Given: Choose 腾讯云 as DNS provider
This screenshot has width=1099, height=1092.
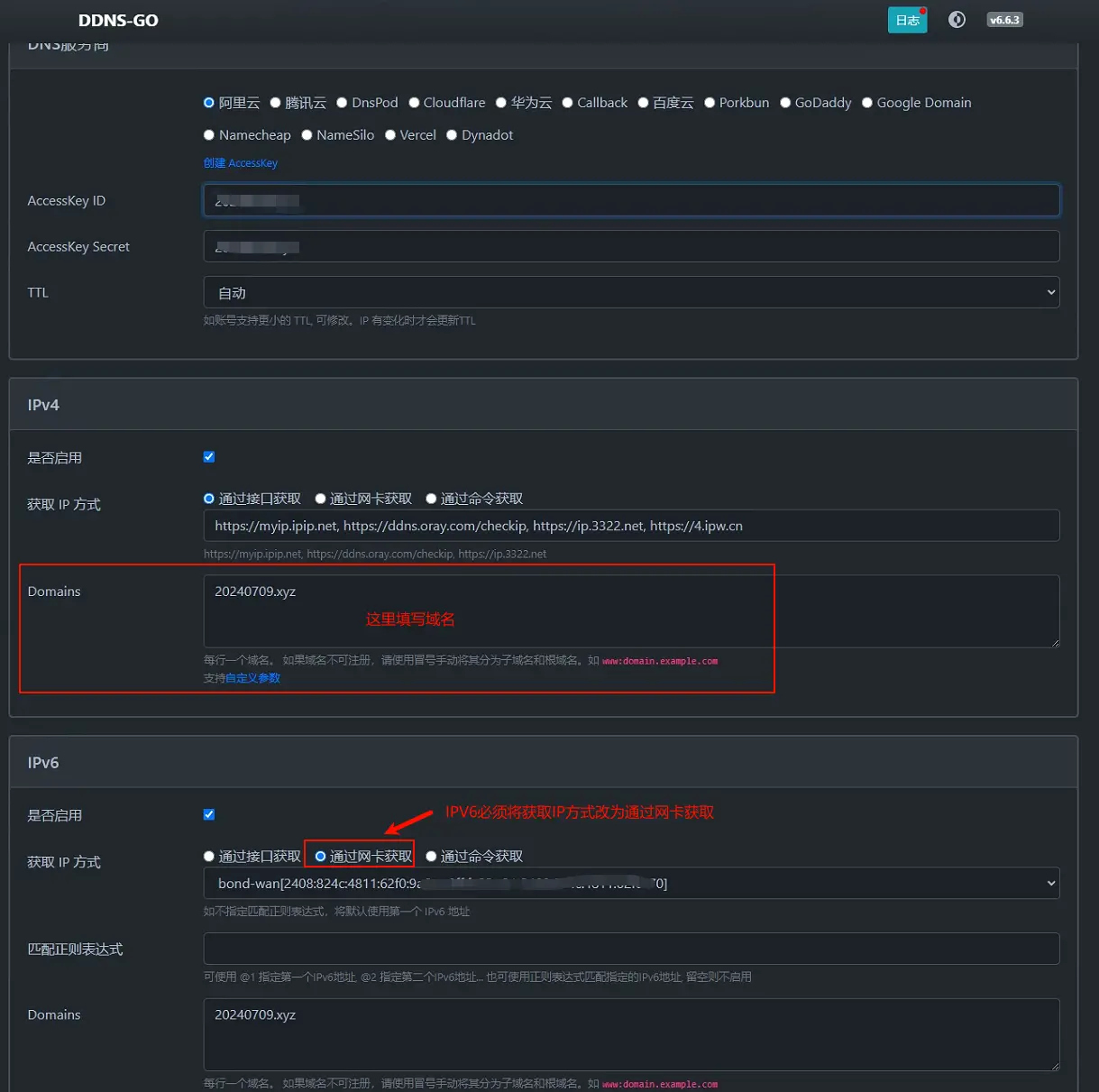Looking at the screenshot, I should coord(276,103).
